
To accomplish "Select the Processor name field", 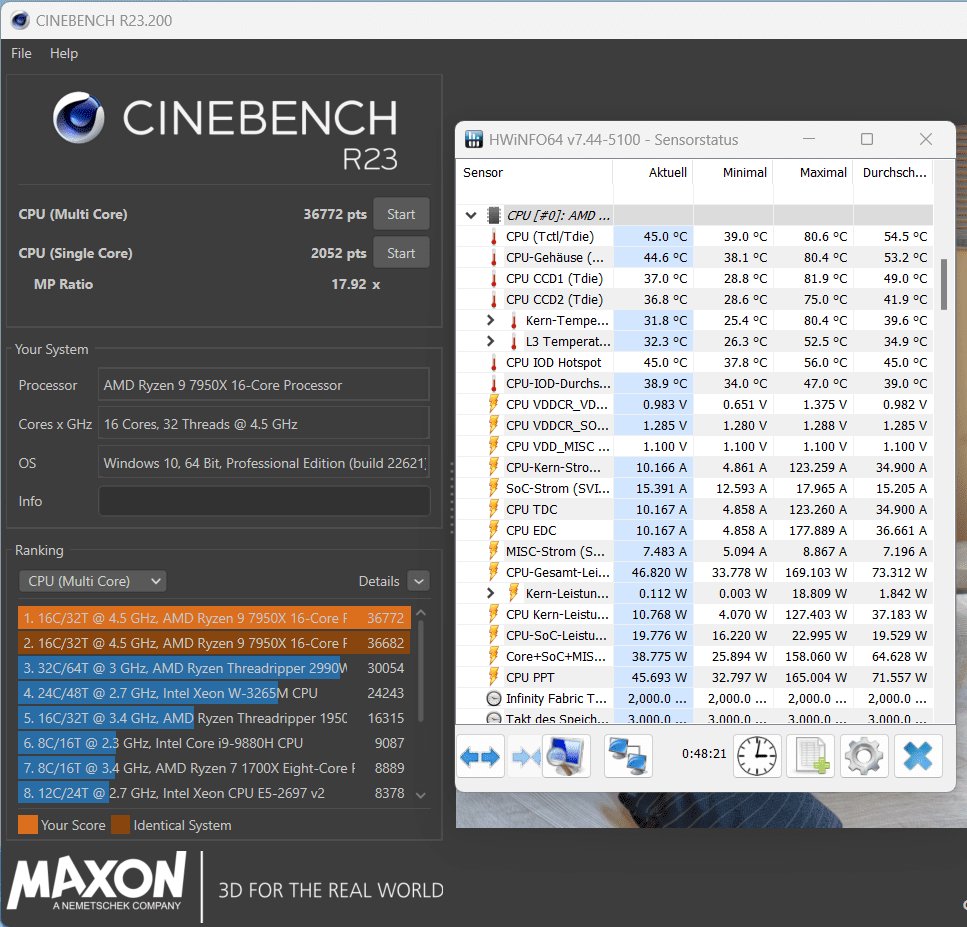I will (264, 385).
